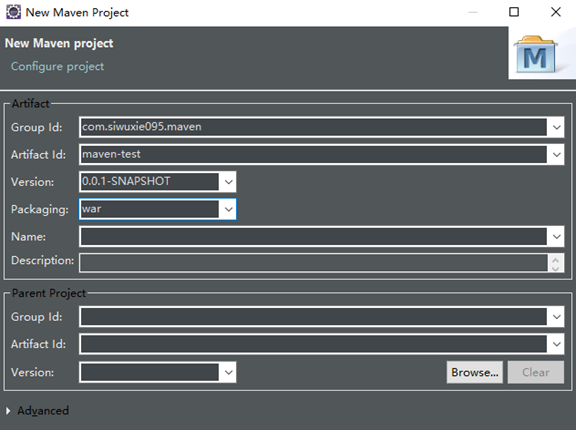Click the Description scroll down arrow

(x=555, y=268)
